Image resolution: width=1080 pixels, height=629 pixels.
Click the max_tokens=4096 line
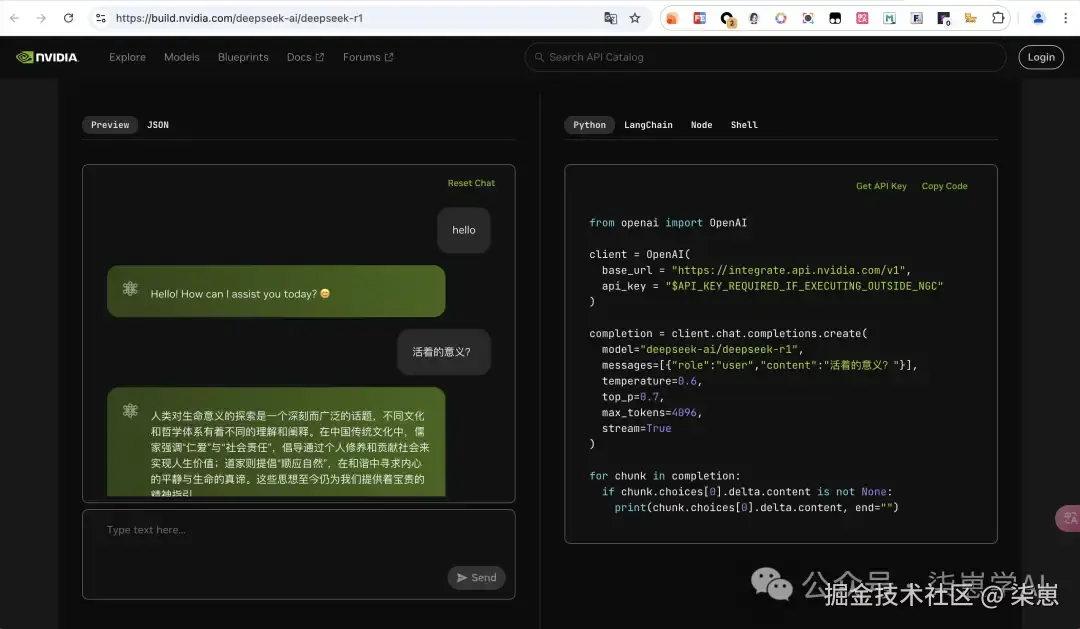(x=652, y=413)
